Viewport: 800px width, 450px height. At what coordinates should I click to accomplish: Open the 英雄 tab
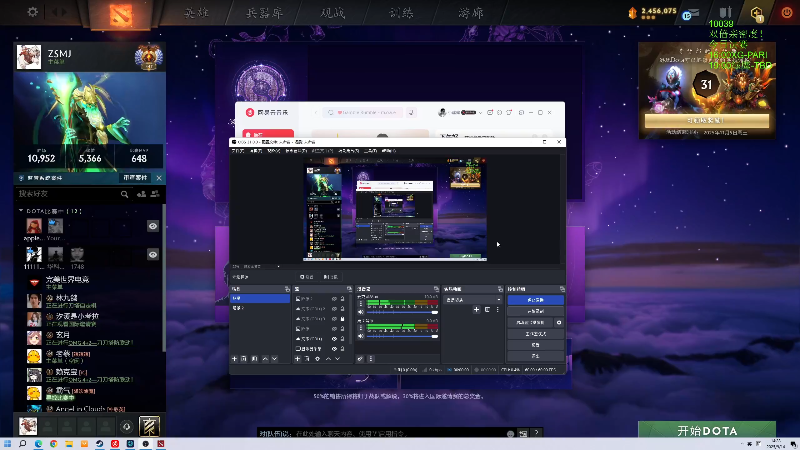[196, 13]
